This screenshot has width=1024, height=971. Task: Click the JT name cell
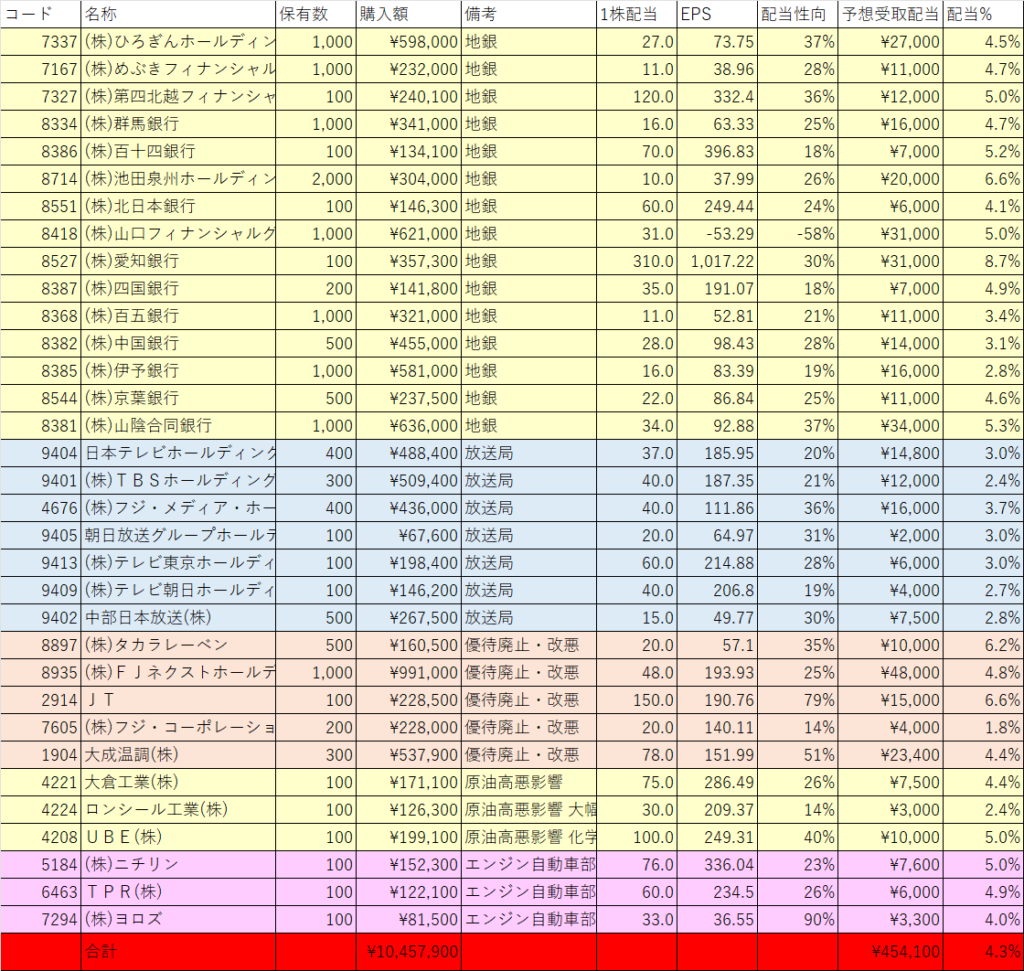179,700
